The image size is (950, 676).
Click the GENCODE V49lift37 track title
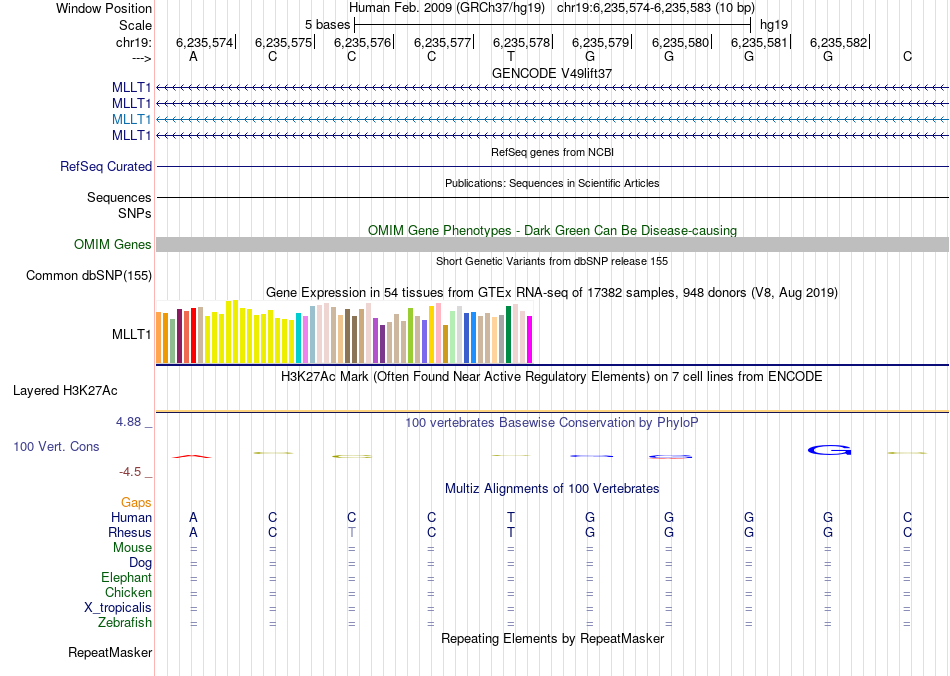pos(552,73)
